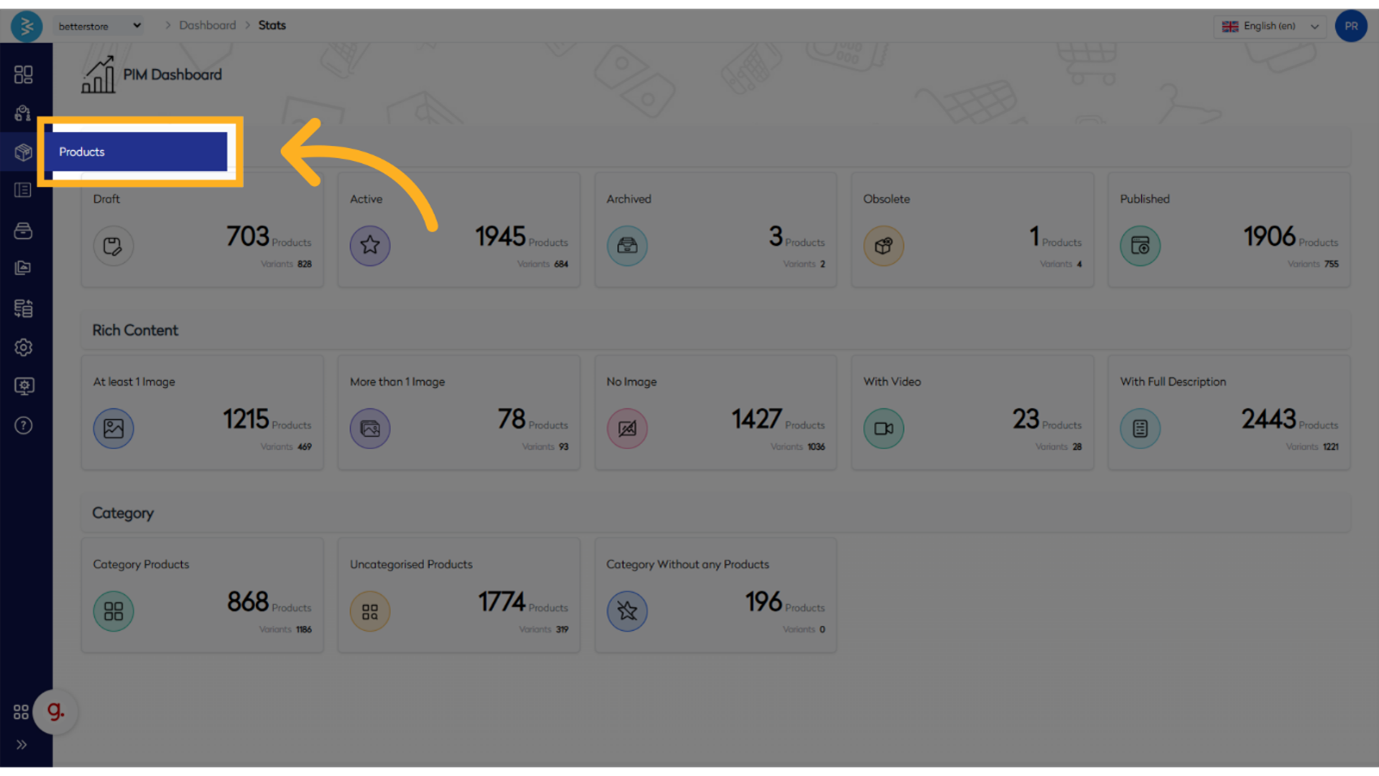The height and width of the screenshot is (776, 1379).
Task: Open the Products cube icon in sidebar
Action: pos(23,153)
